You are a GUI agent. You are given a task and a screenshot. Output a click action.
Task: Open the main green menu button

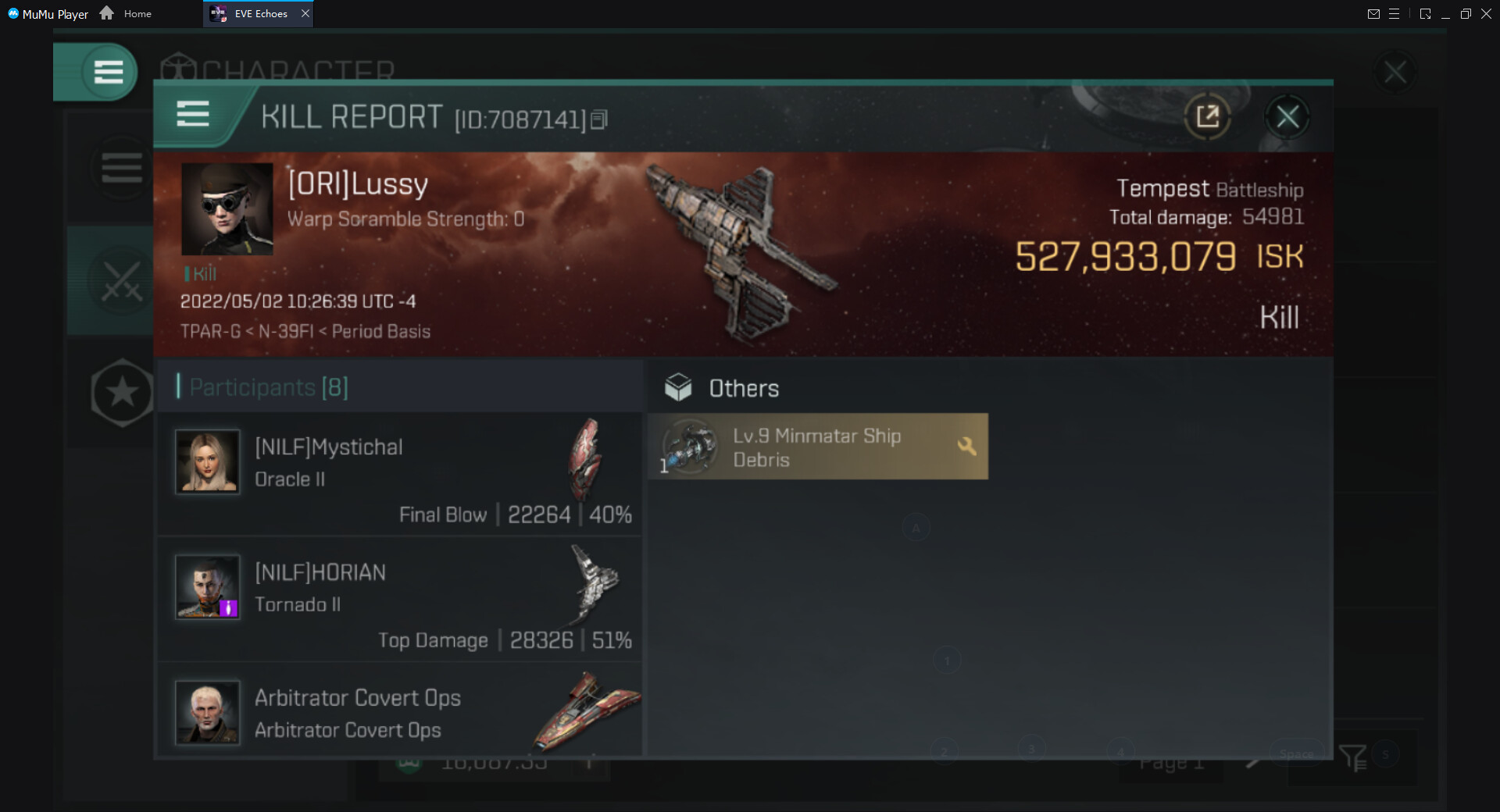109,72
